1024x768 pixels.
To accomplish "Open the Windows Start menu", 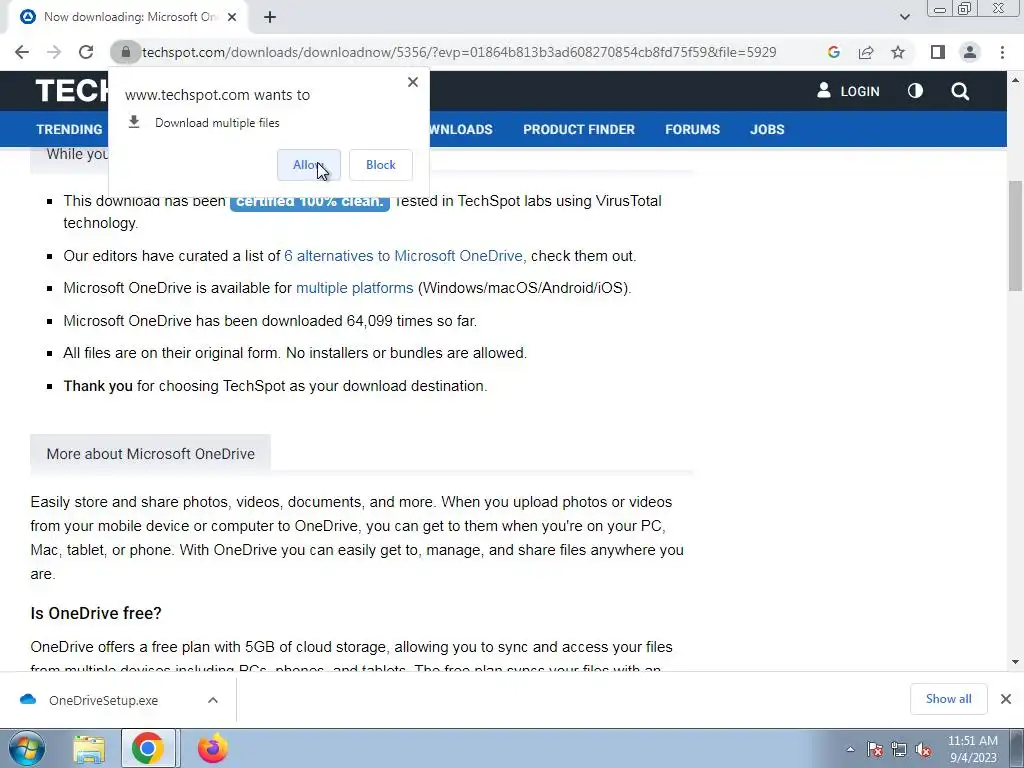I will (25, 748).
